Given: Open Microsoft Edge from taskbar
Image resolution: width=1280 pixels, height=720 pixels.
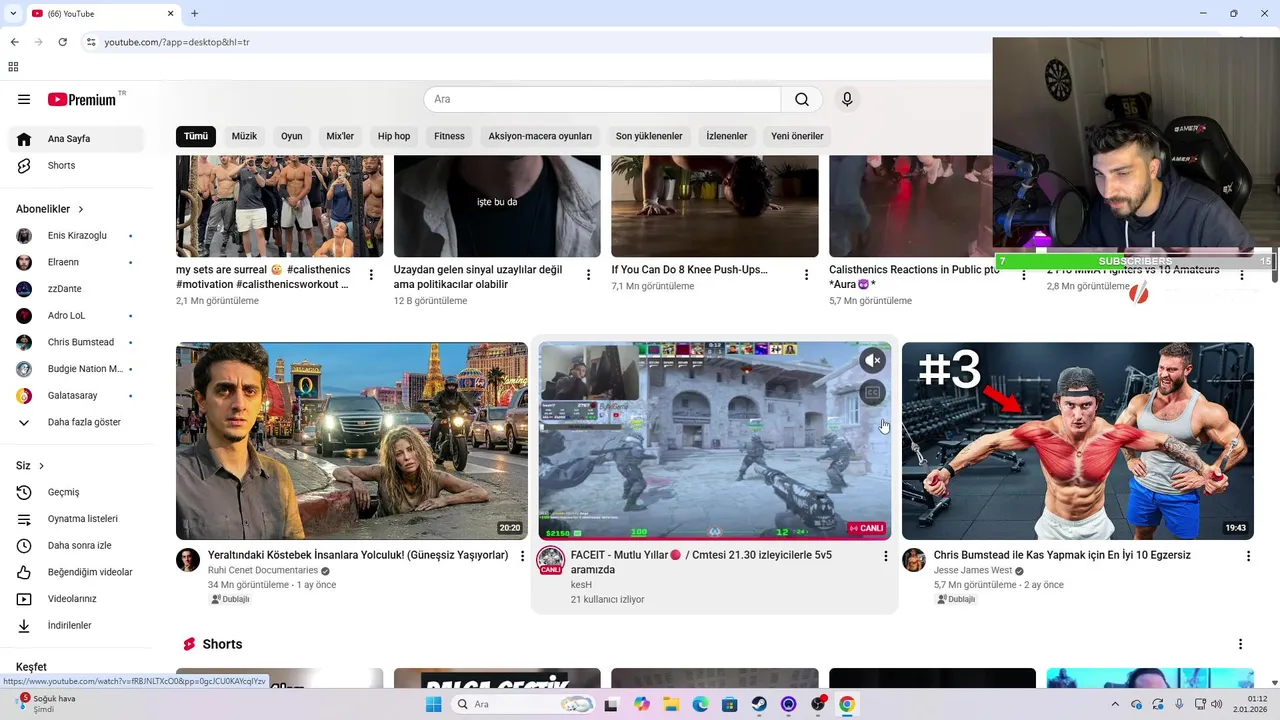Looking at the screenshot, I should pyautogui.click(x=700, y=704).
